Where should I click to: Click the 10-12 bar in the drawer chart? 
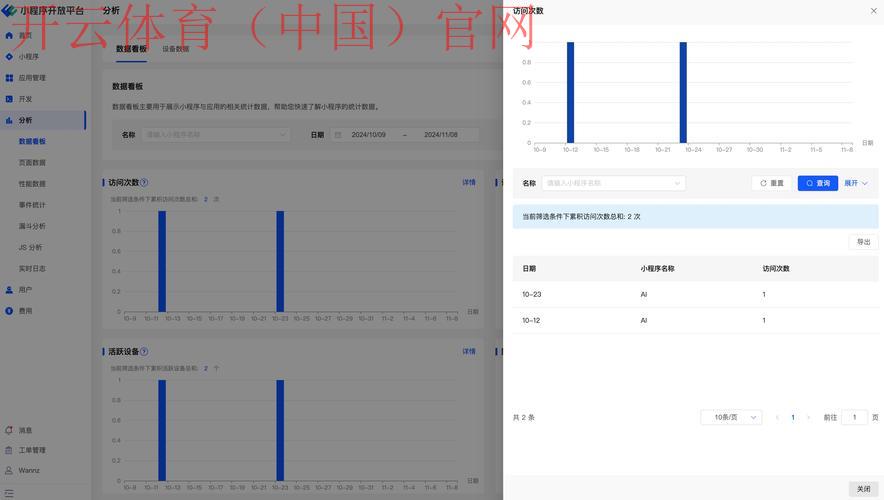pyautogui.click(x=571, y=92)
